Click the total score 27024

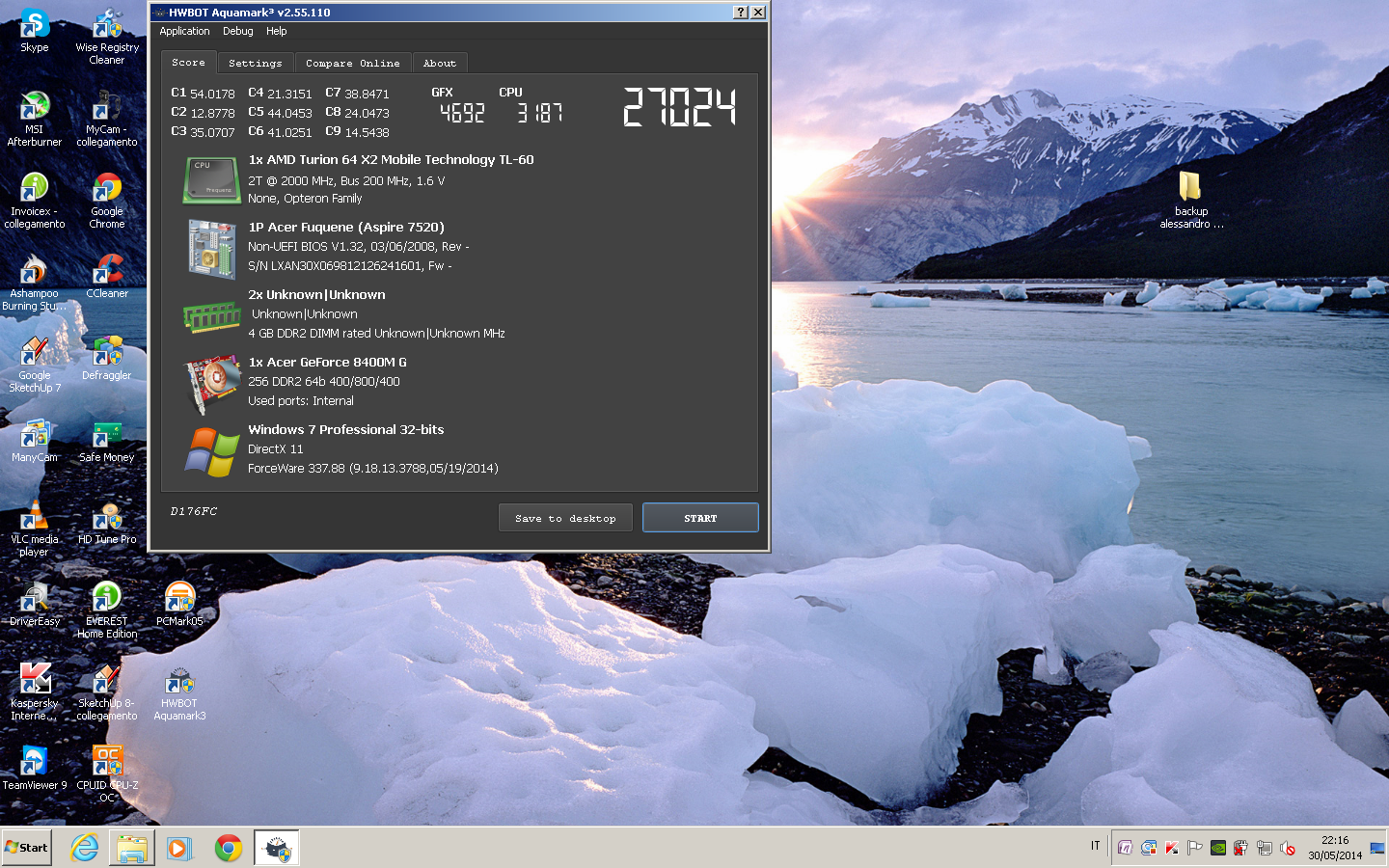tap(679, 107)
